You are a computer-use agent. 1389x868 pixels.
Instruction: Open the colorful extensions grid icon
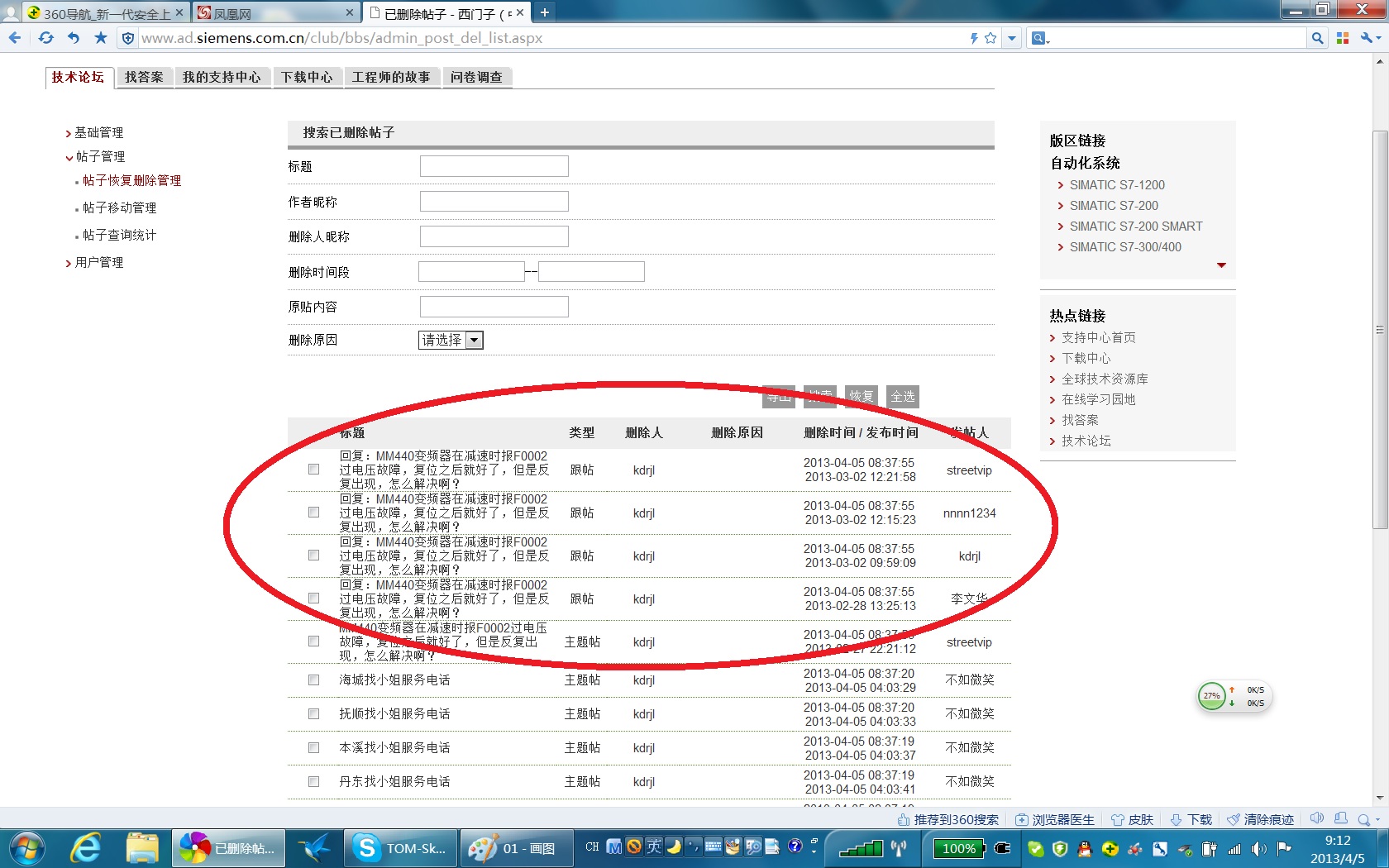coord(1343,38)
